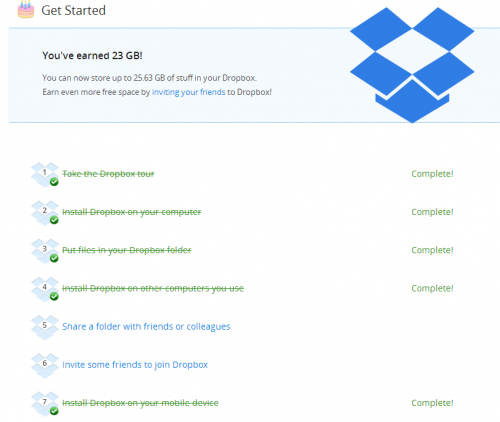Click 'Install Dropbox on other computers you use'
Screen dimensions: 500x422
153,288
